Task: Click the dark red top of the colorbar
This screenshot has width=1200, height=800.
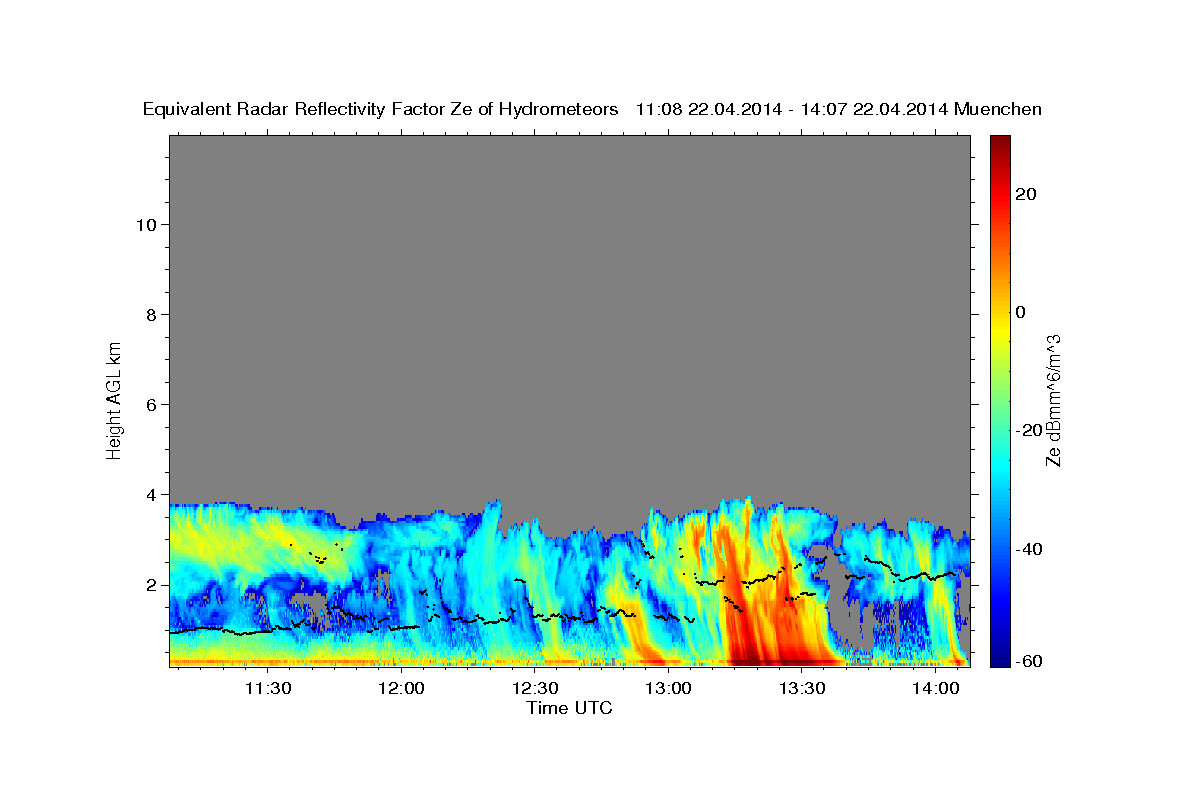Action: tap(999, 145)
